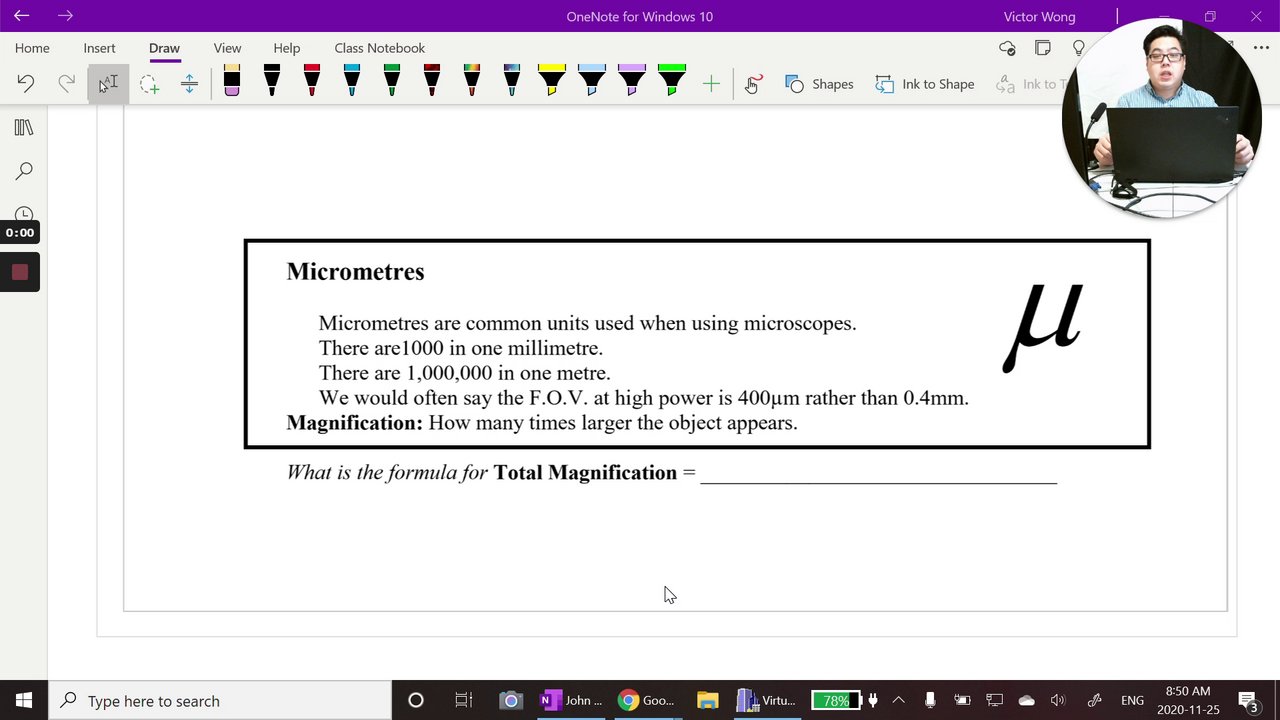The image size is (1280, 720).
Task: Open the Camera app in taskbar
Action: click(510, 700)
